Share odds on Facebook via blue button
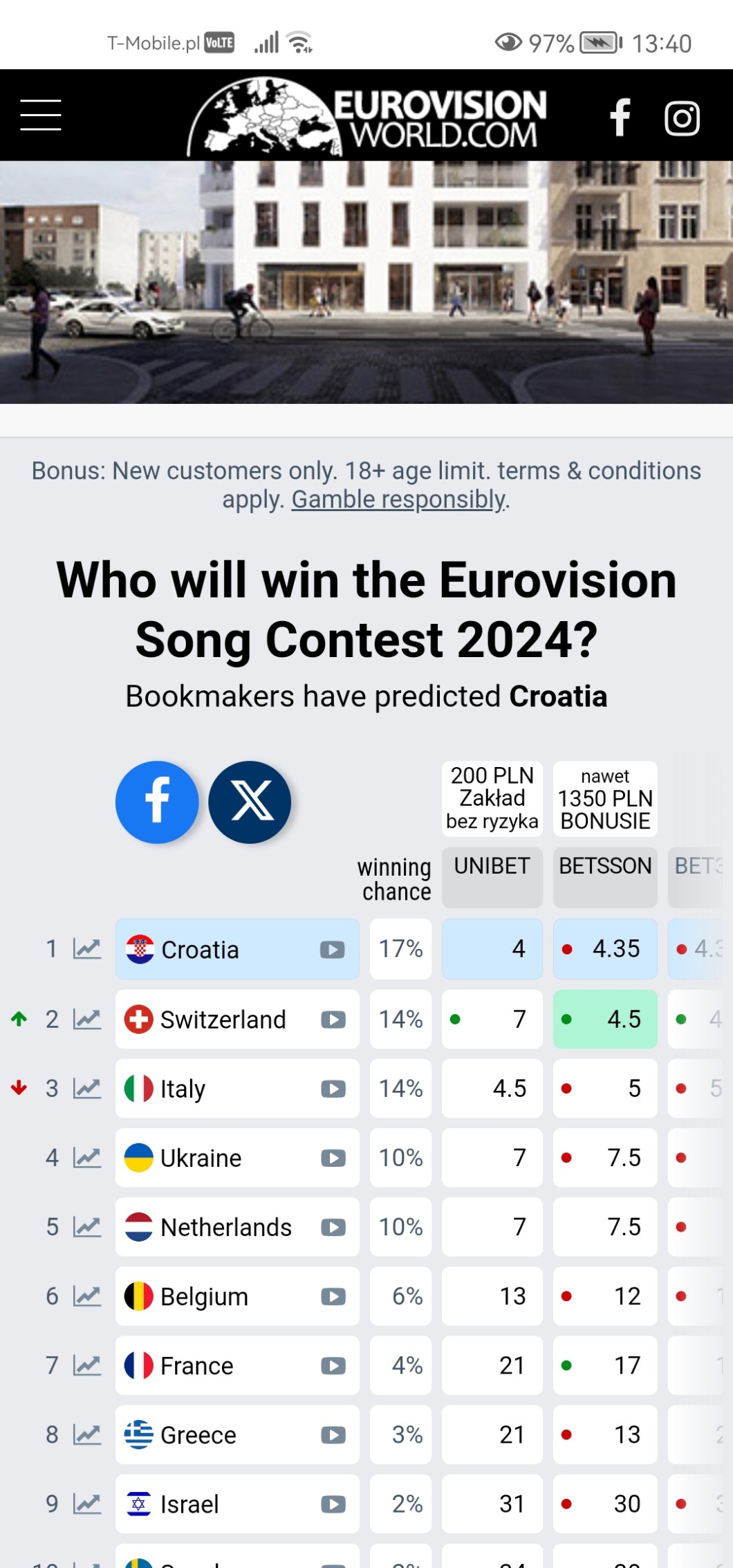 pyautogui.click(x=157, y=802)
